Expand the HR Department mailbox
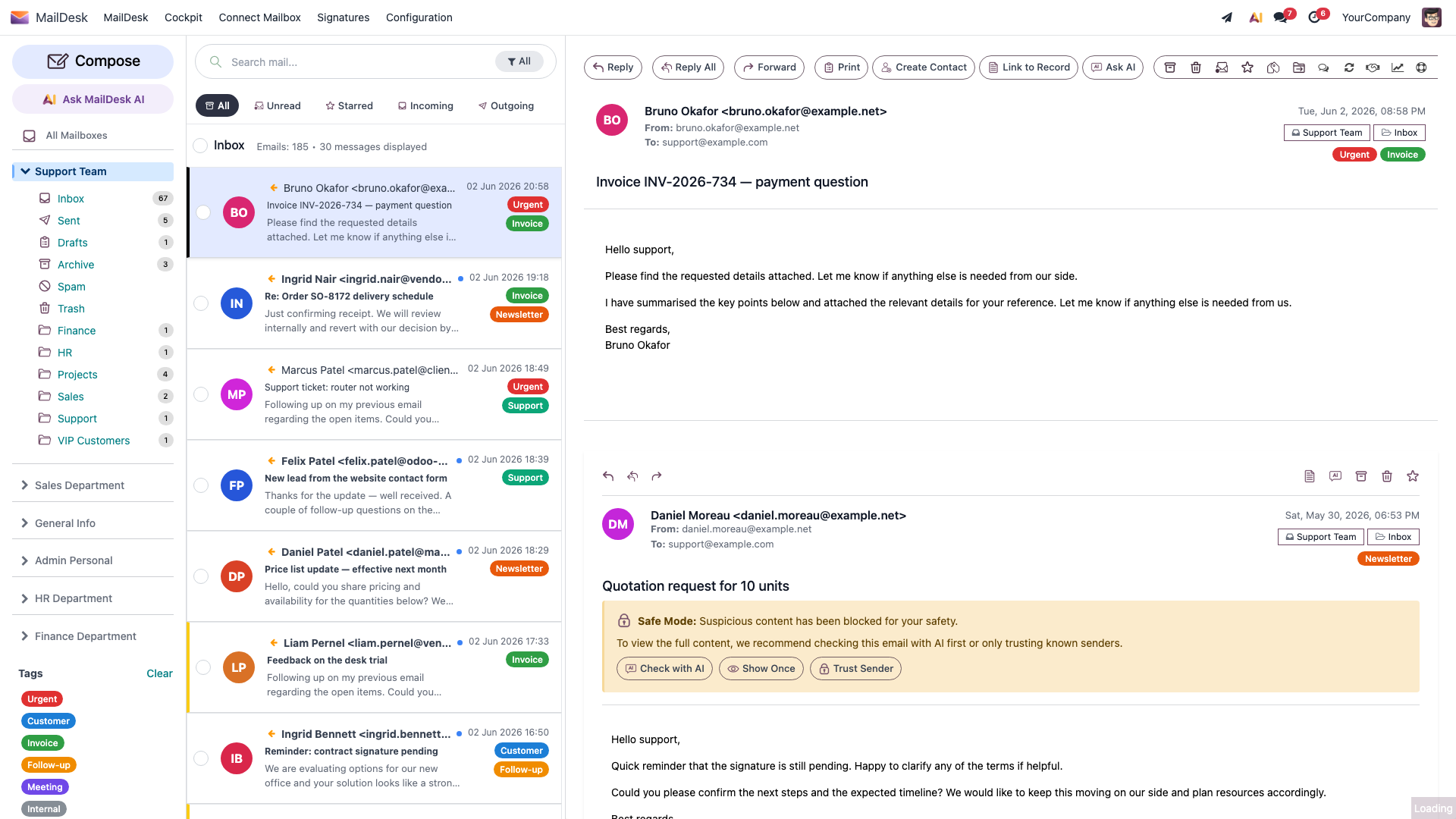This screenshot has width=1456, height=819. (x=24, y=598)
